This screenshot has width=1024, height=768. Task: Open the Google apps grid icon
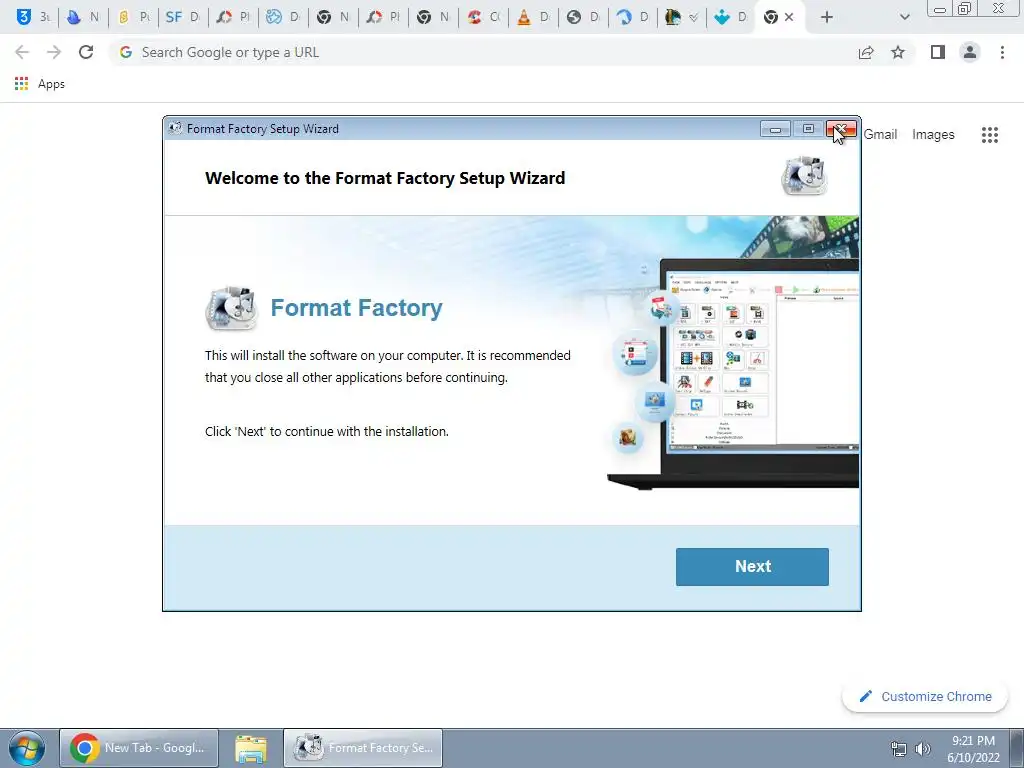click(x=989, y=135)
